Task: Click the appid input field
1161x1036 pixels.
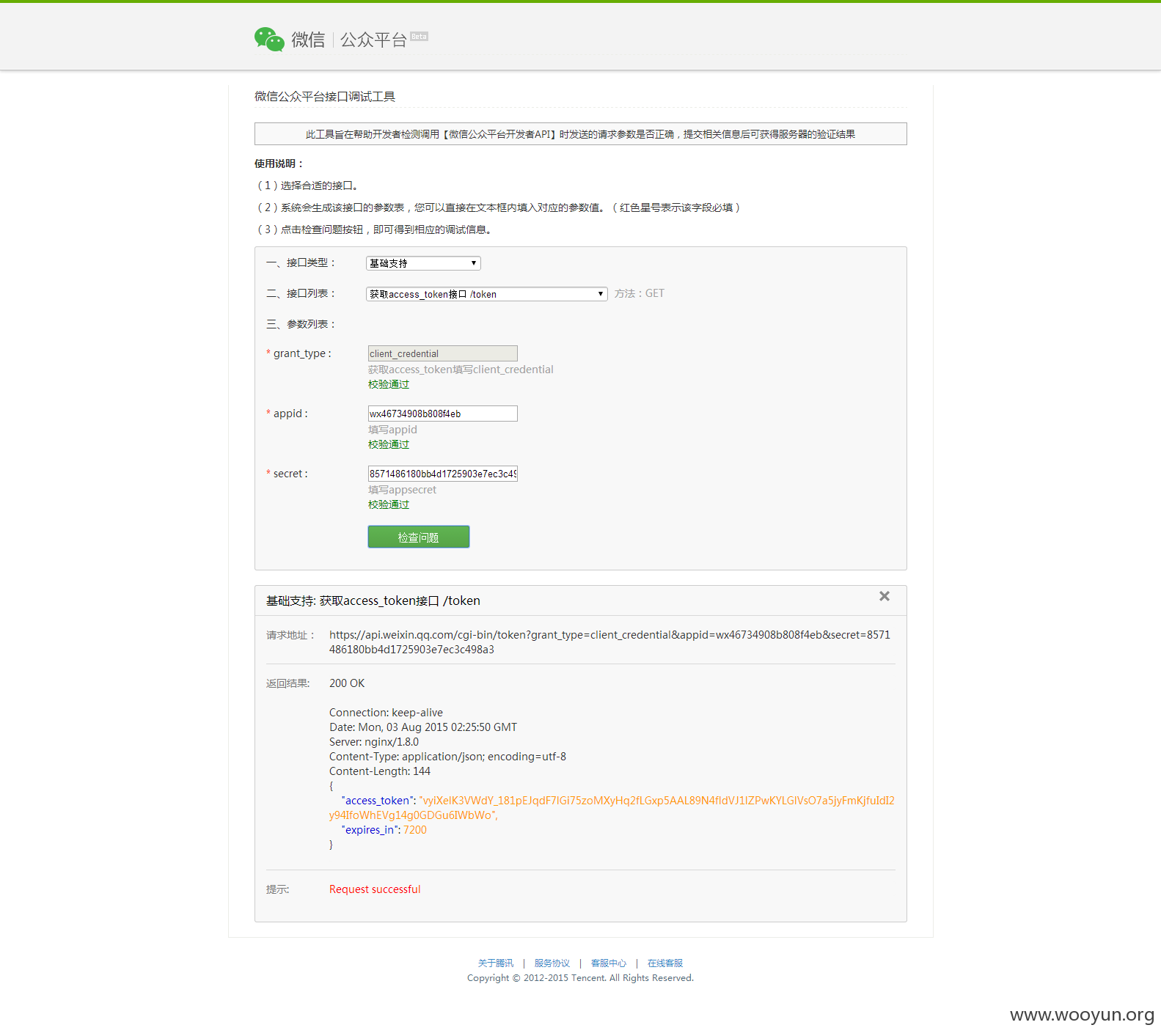Action: click(442, 414)
